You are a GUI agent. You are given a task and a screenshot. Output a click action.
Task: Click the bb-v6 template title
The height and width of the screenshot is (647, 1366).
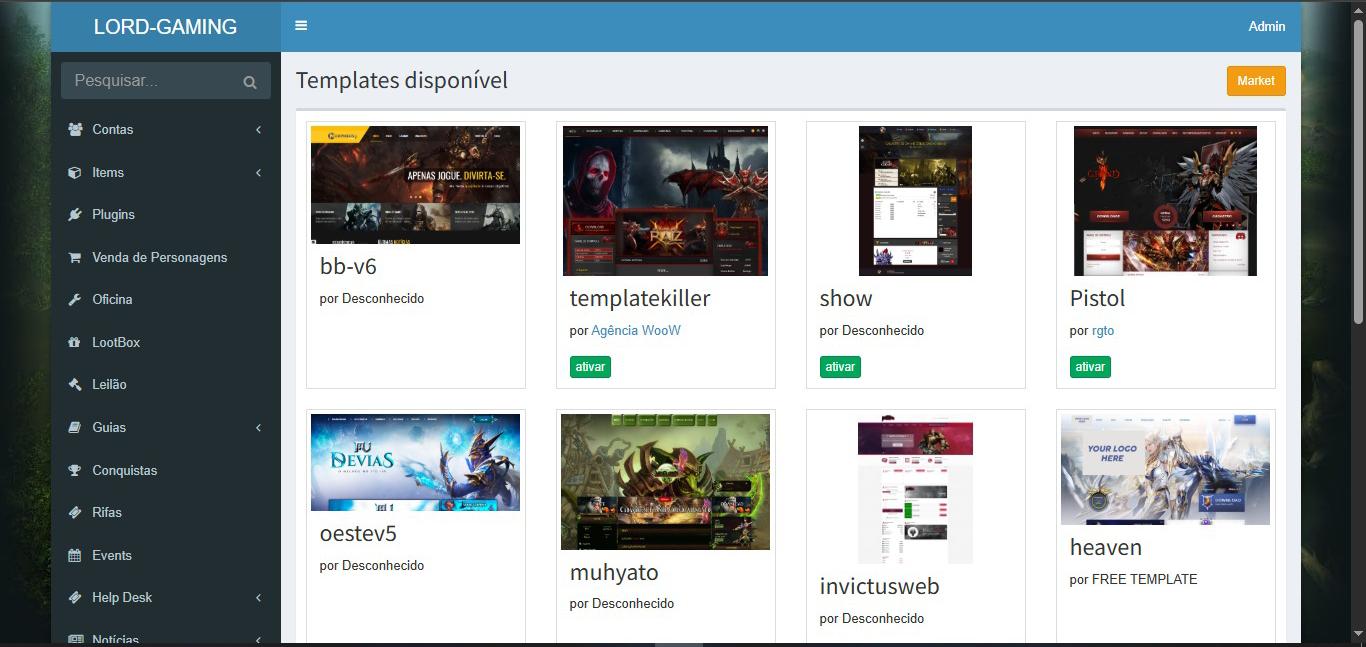point(348,267)
